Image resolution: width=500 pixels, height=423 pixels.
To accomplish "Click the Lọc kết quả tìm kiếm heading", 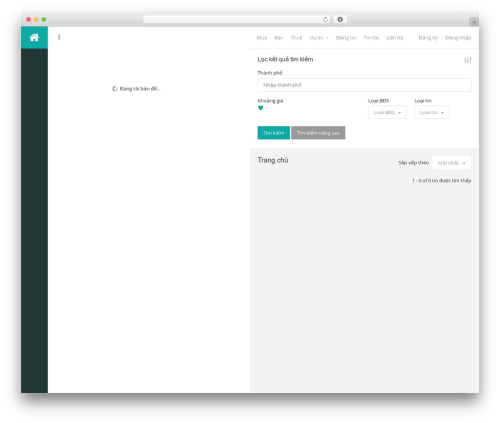I will coord(285,59).
